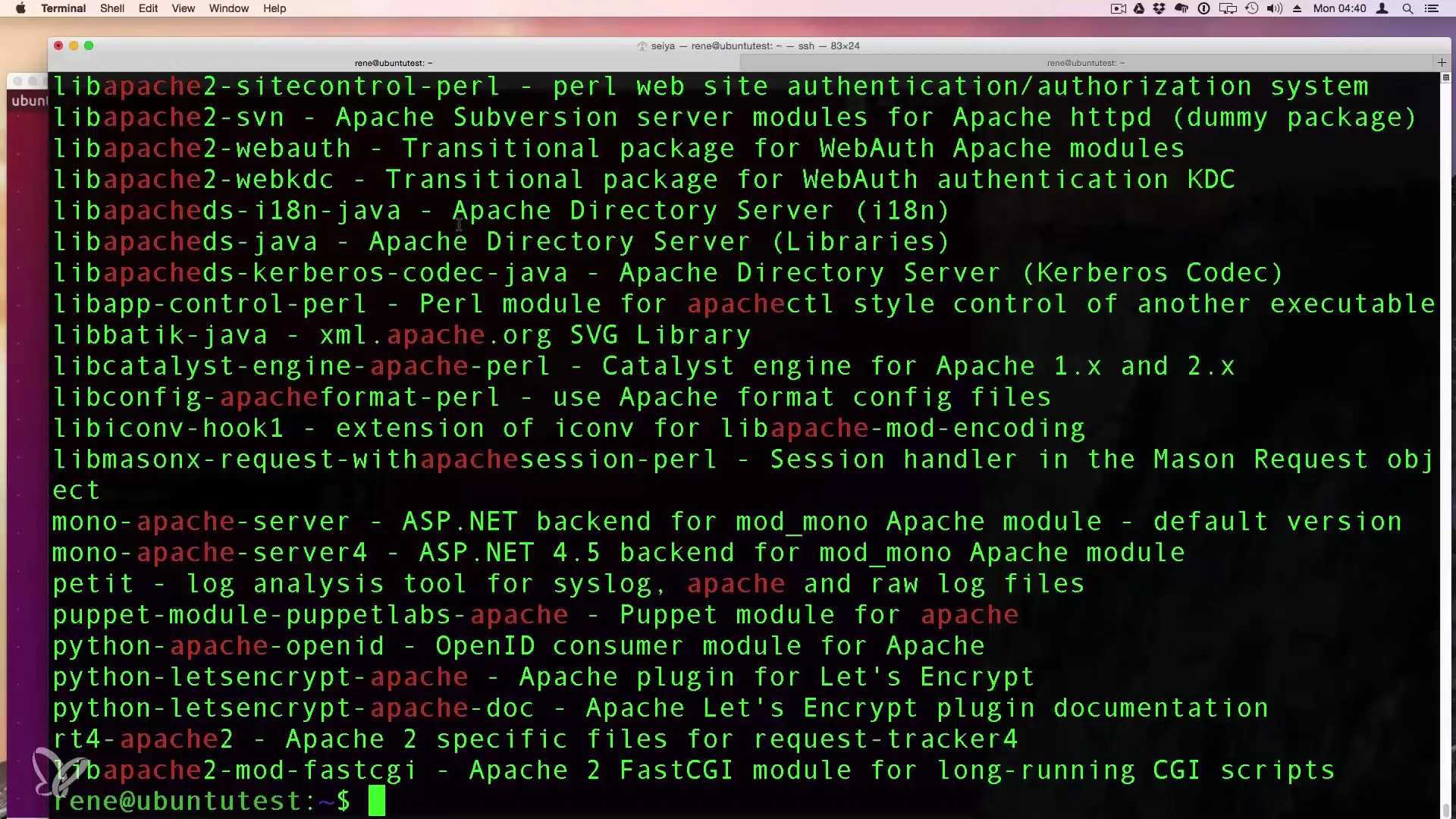Open the Edit menu
The height and width of the screenshot is (819, 1456).
(148, 8)
